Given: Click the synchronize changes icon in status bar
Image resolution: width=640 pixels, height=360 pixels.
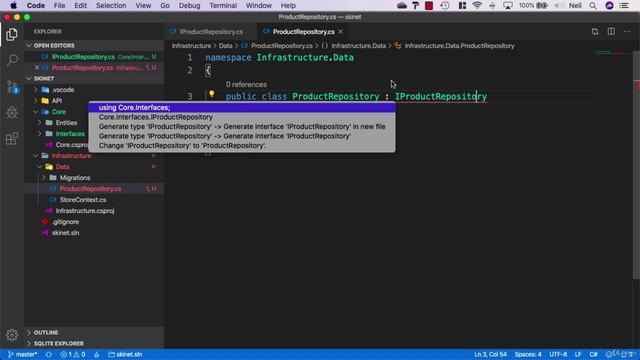Looking at the screenshot, I should 49,354.
